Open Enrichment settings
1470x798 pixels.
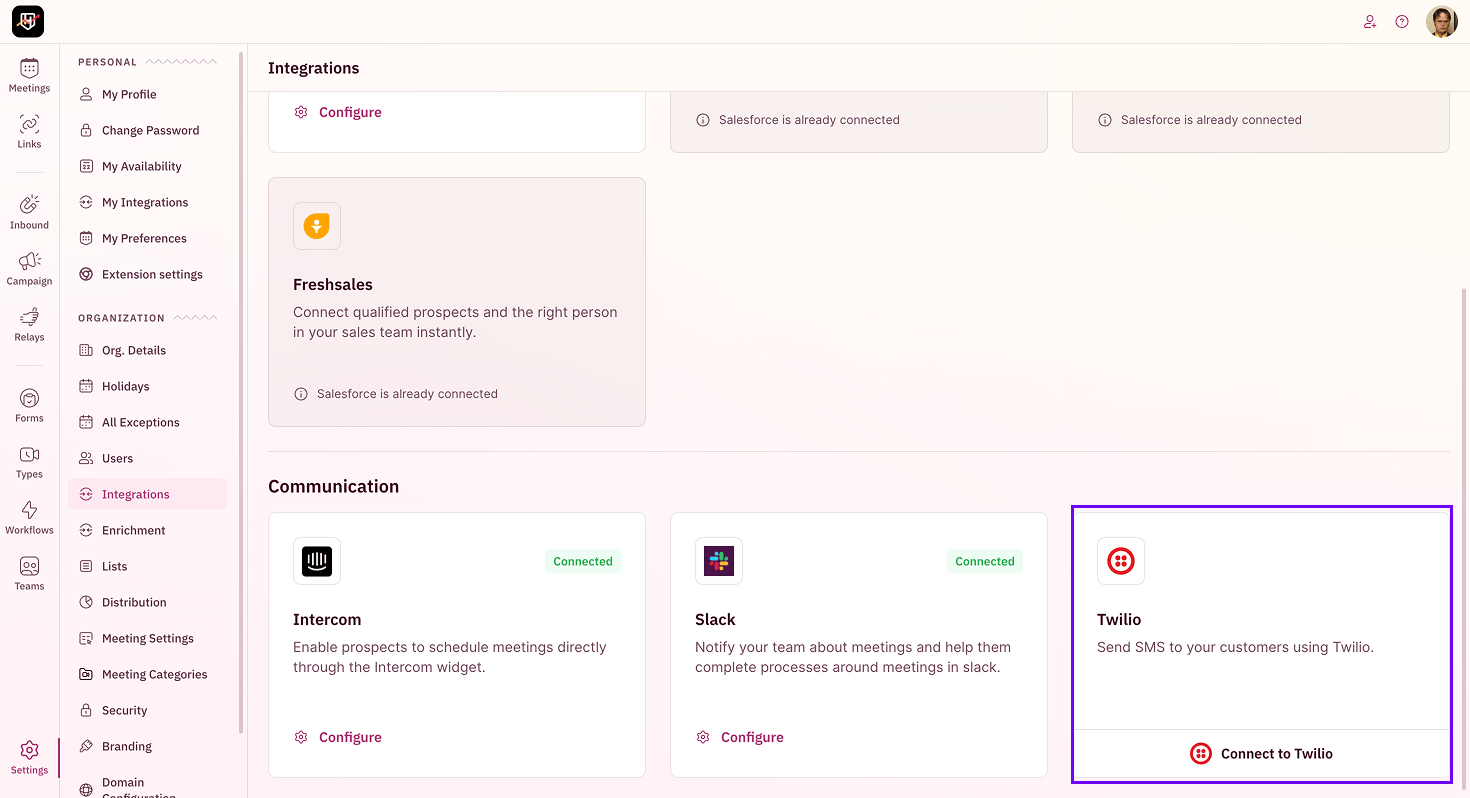148,530
